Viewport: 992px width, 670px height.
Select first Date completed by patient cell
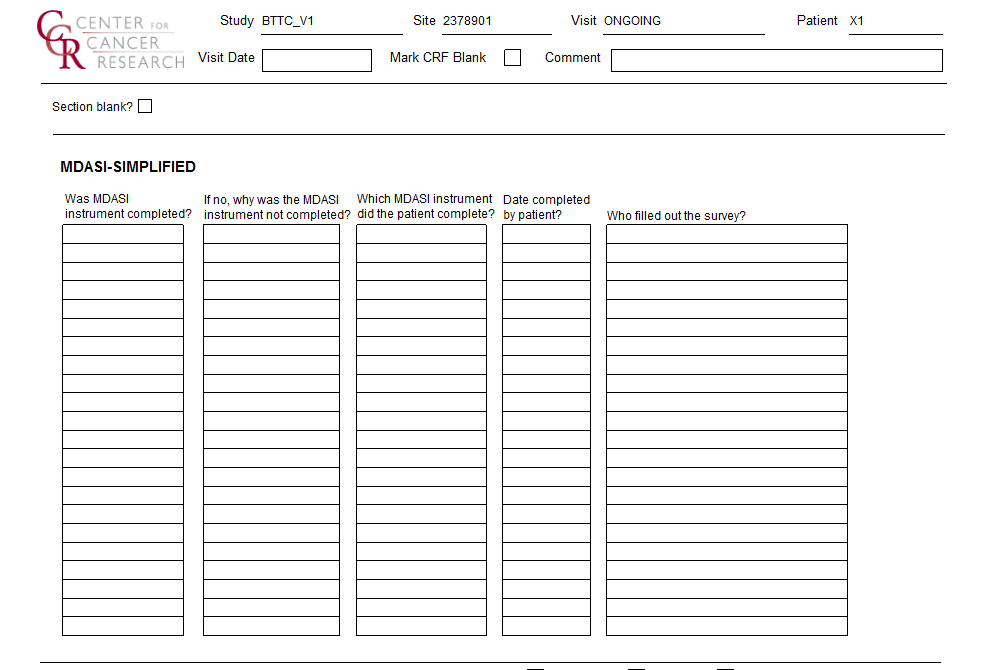point(546,234)
